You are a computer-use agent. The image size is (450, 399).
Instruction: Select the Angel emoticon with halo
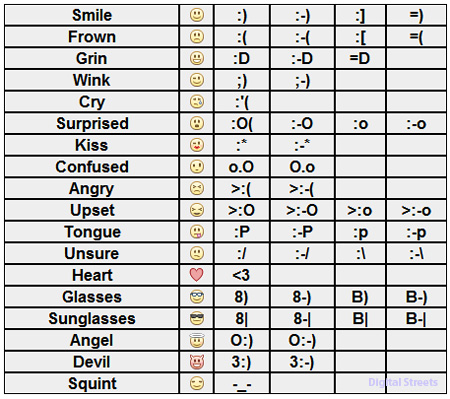tap(197, 340)
